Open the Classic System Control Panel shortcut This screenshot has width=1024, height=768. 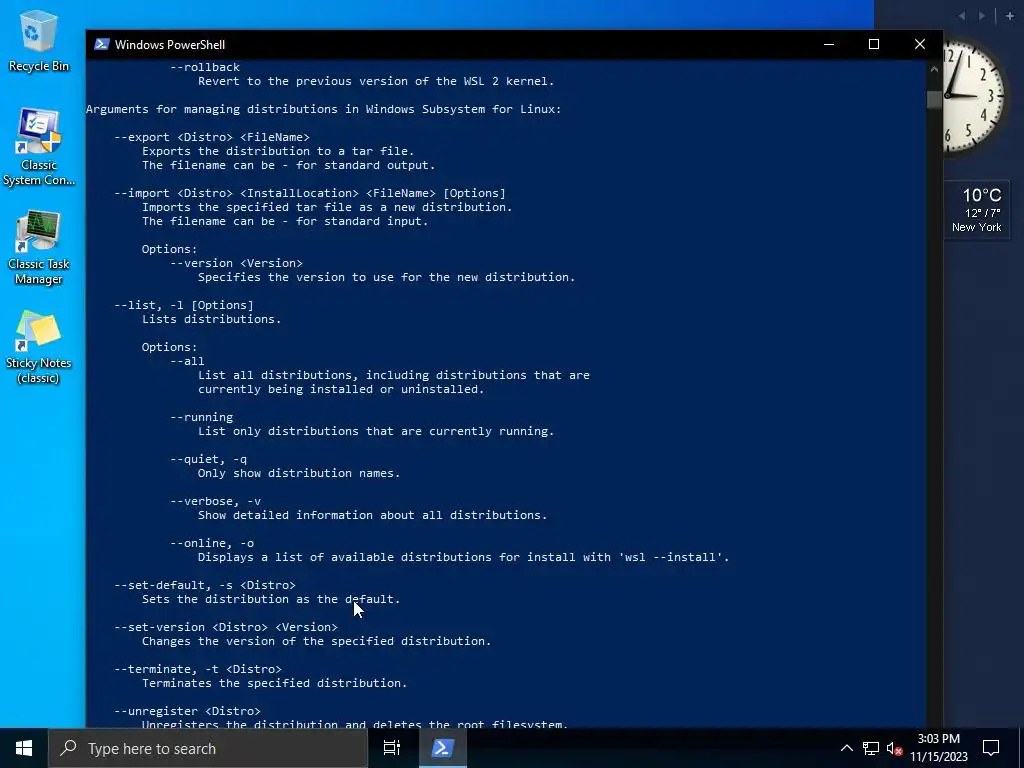[x=39, y=148]
